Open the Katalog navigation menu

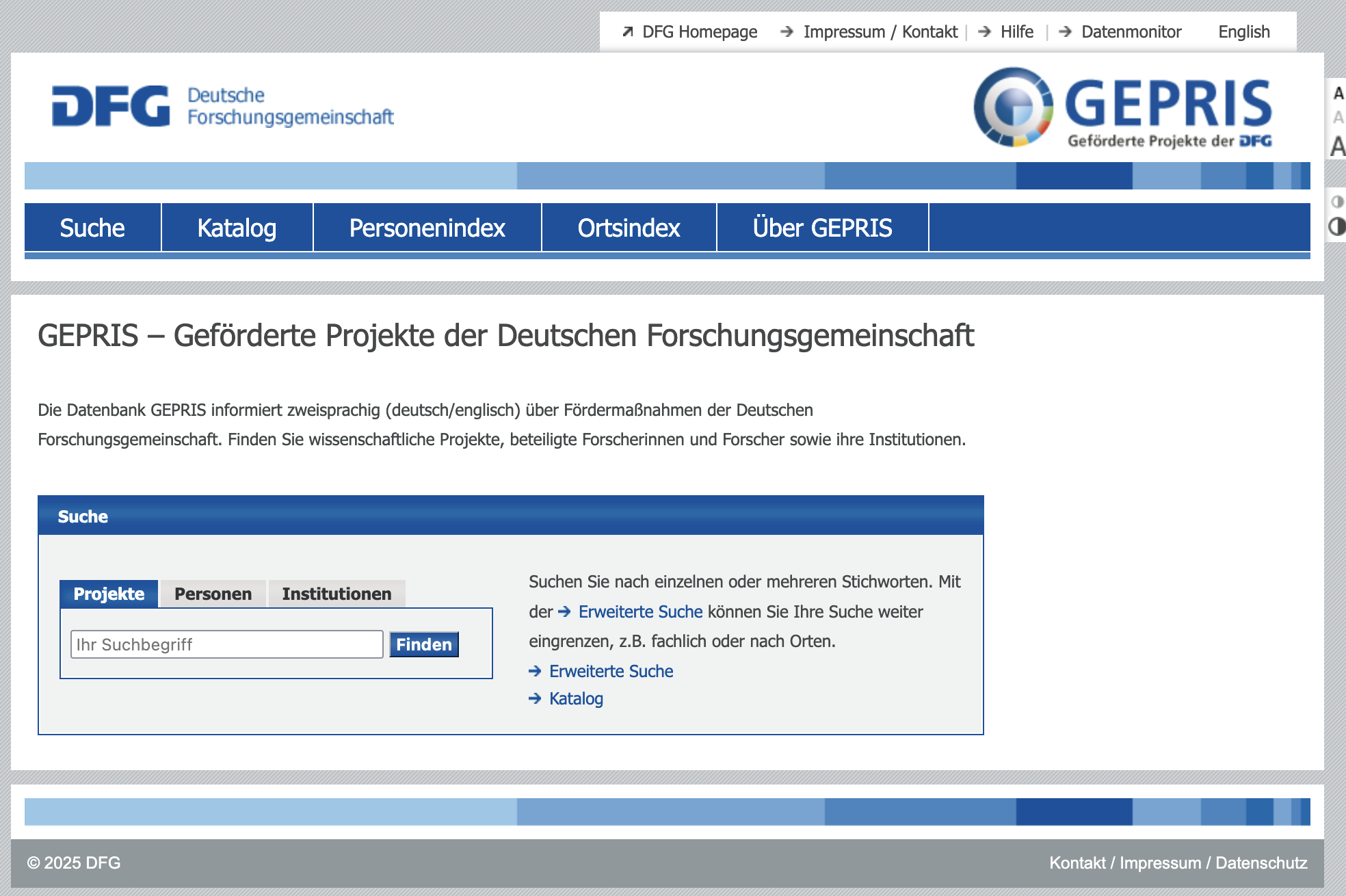point(237,228)
